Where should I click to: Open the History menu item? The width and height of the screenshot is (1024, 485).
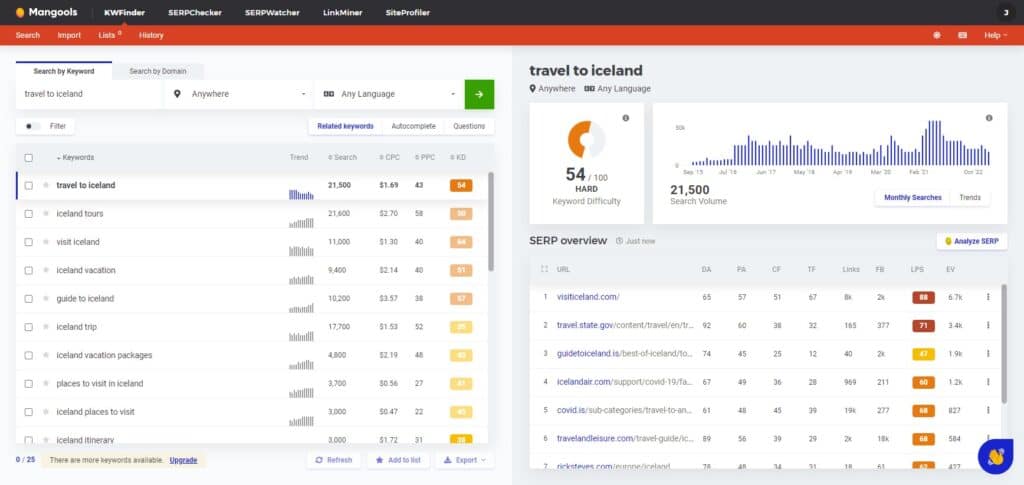pyautogui.click(x=151, y=35)
